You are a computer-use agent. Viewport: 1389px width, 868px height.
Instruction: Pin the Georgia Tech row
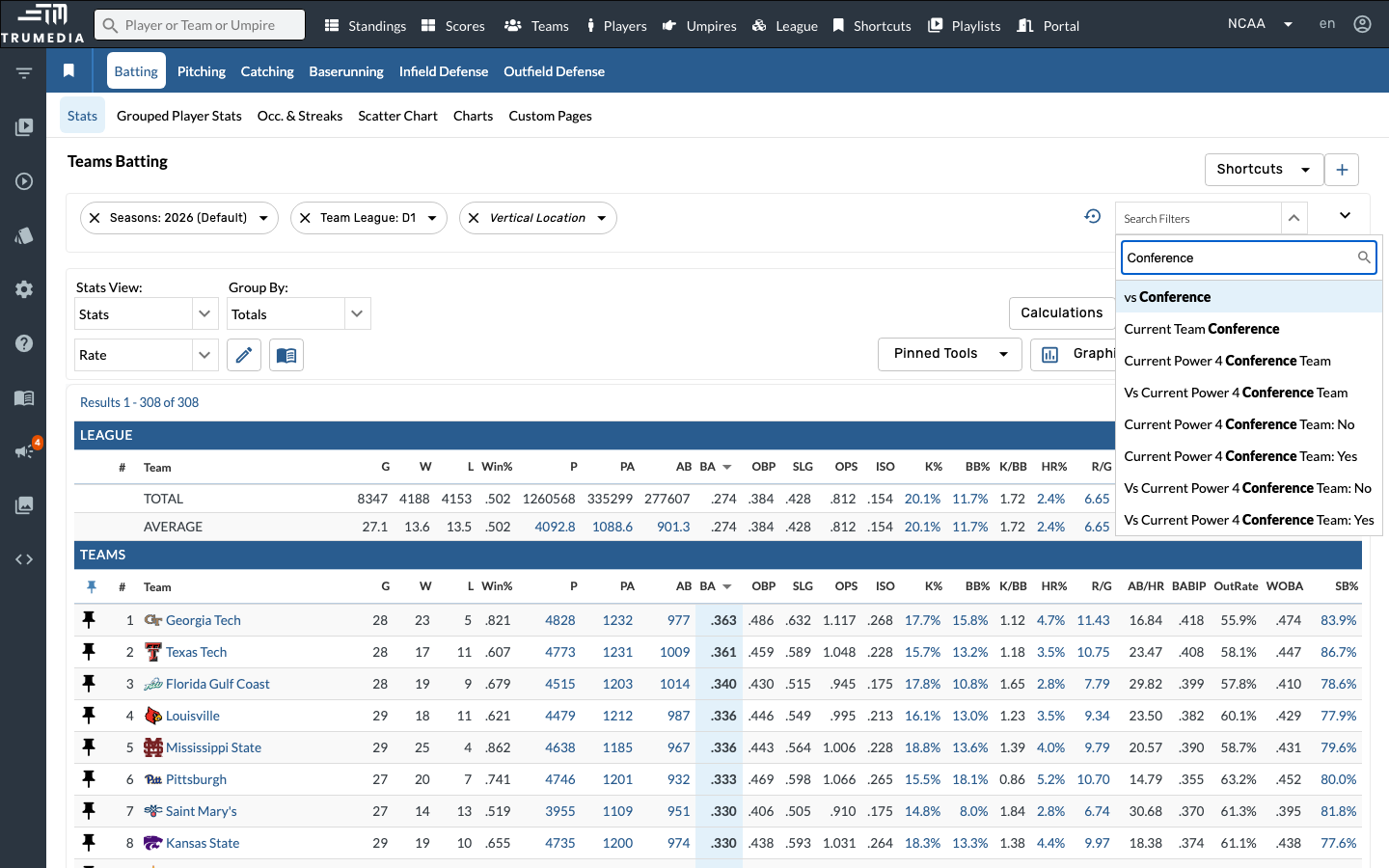[x=89, y=620]
